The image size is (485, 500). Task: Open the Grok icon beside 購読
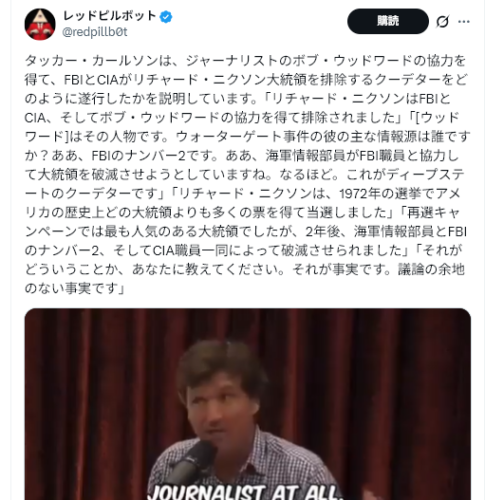[443, 22]
